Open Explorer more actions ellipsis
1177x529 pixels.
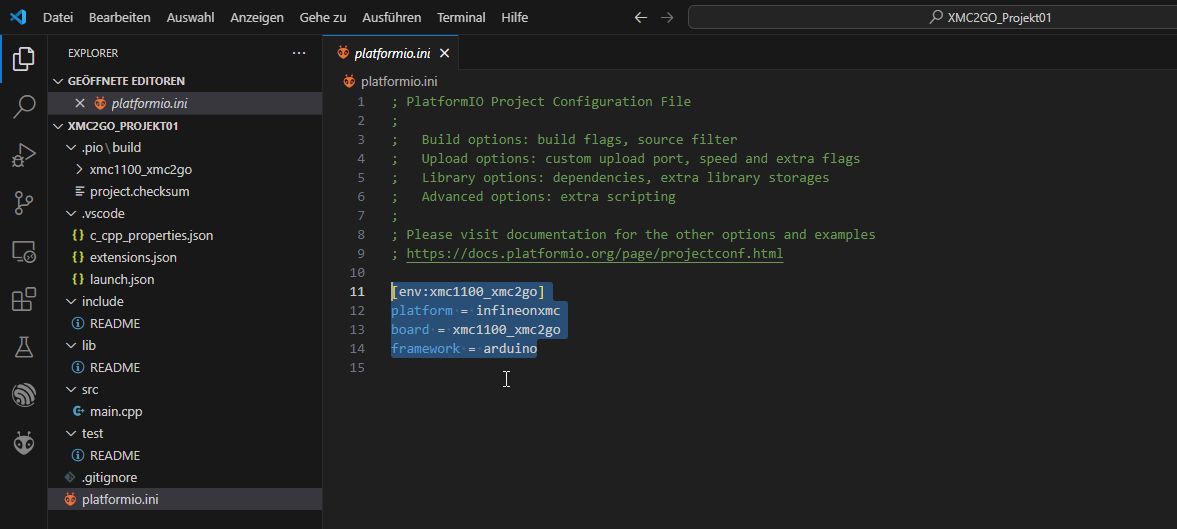point(299,53)
